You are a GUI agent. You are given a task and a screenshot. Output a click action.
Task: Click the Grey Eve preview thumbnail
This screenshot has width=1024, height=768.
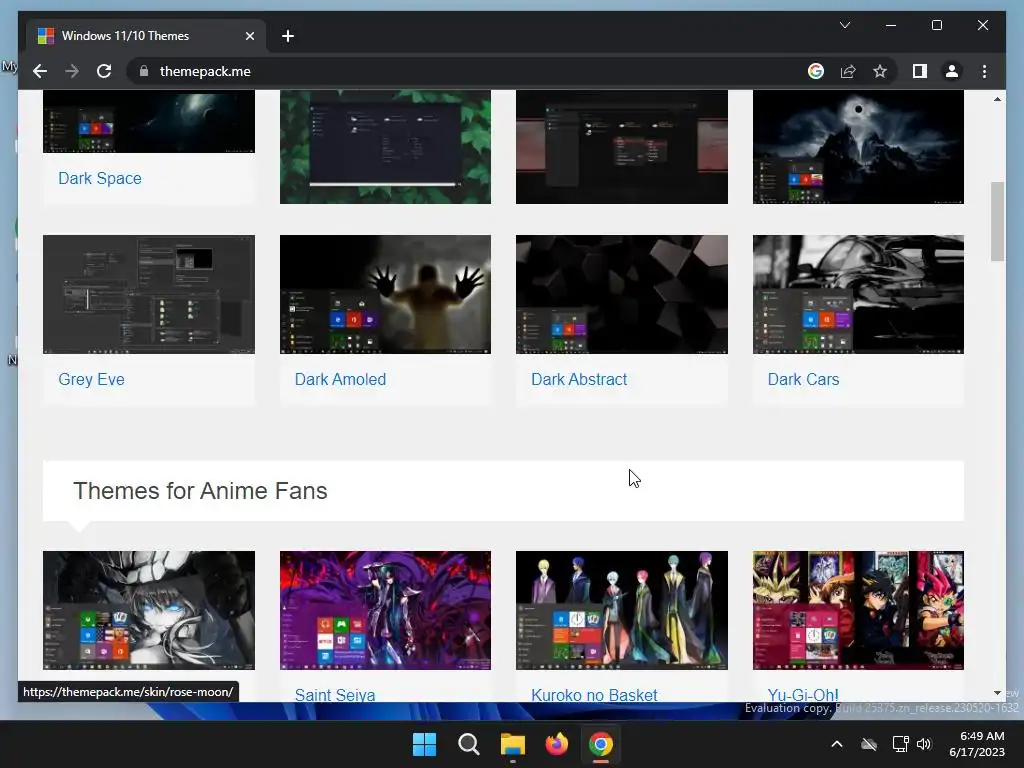point(149,295)
